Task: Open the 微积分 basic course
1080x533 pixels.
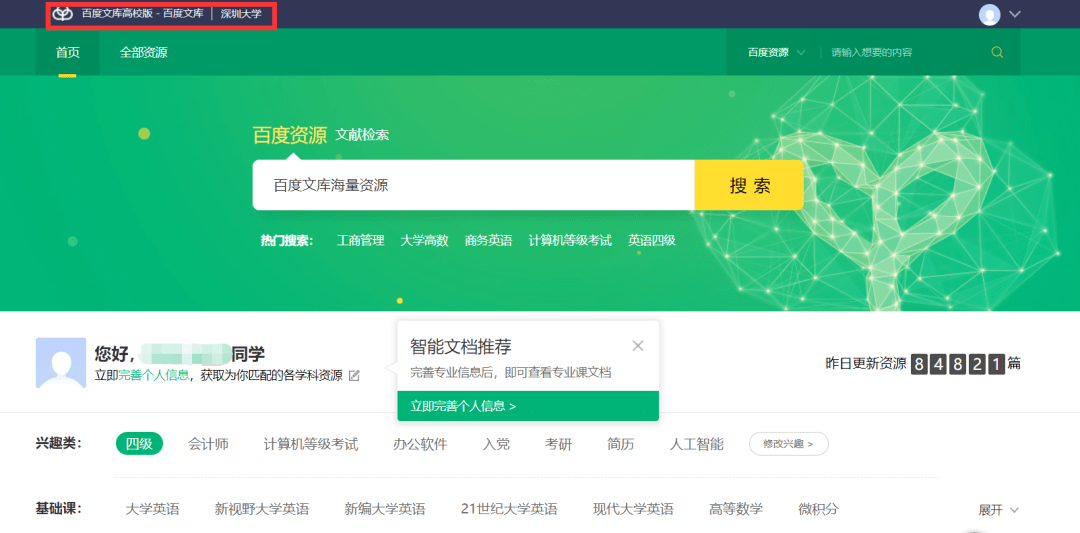Action: [x=819, y=510]
